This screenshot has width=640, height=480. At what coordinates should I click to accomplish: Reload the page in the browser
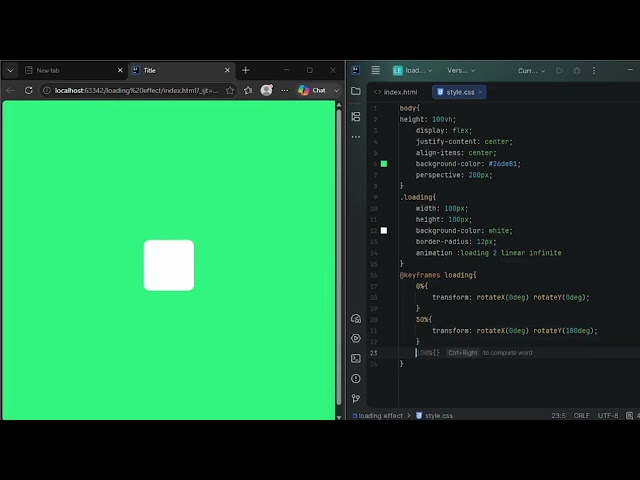(29, 90)
